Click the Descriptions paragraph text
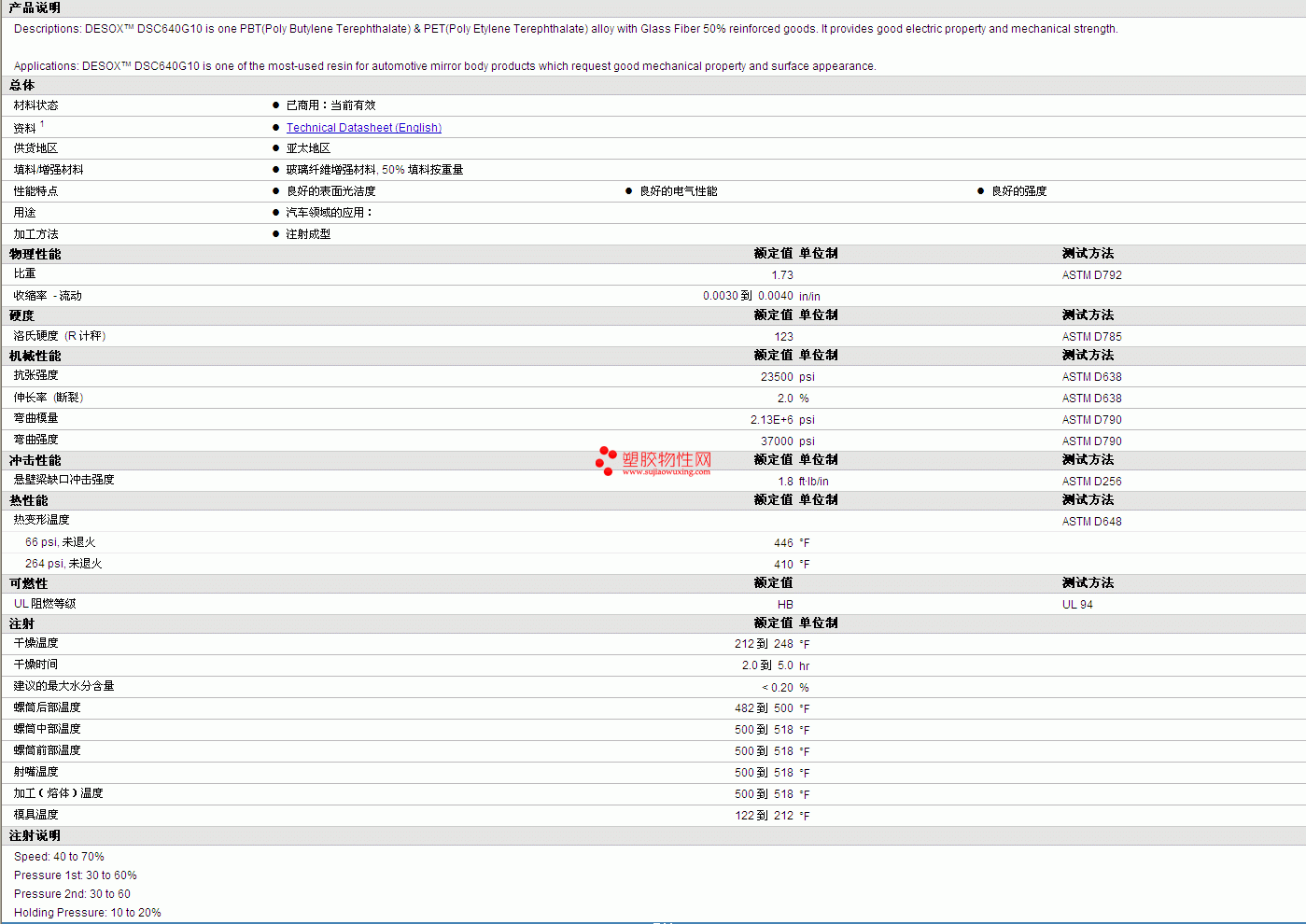This screenshot has width=1306, height=924. [x=566, y=29]
